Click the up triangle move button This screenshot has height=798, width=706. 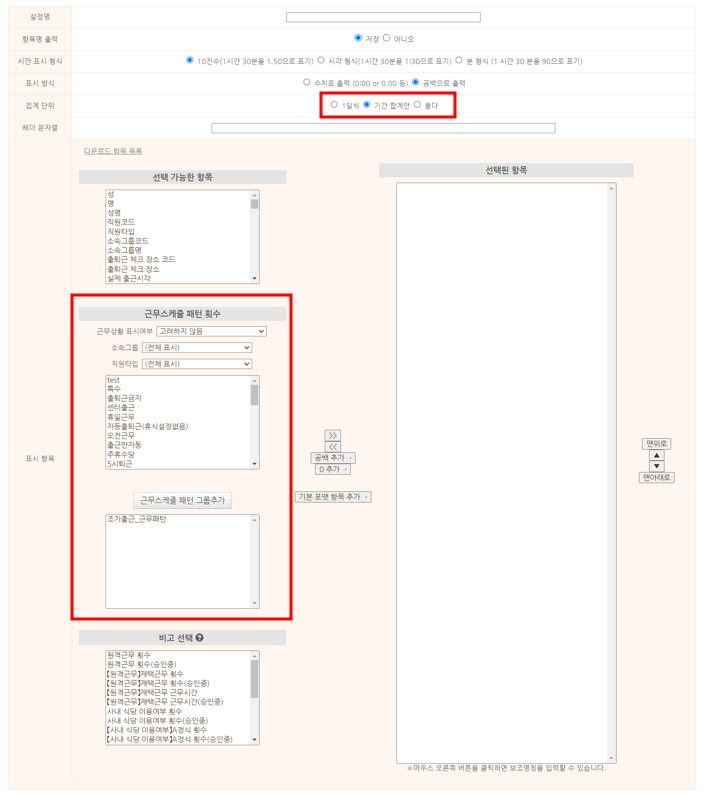pyautogui.click(x=657, y=455)
